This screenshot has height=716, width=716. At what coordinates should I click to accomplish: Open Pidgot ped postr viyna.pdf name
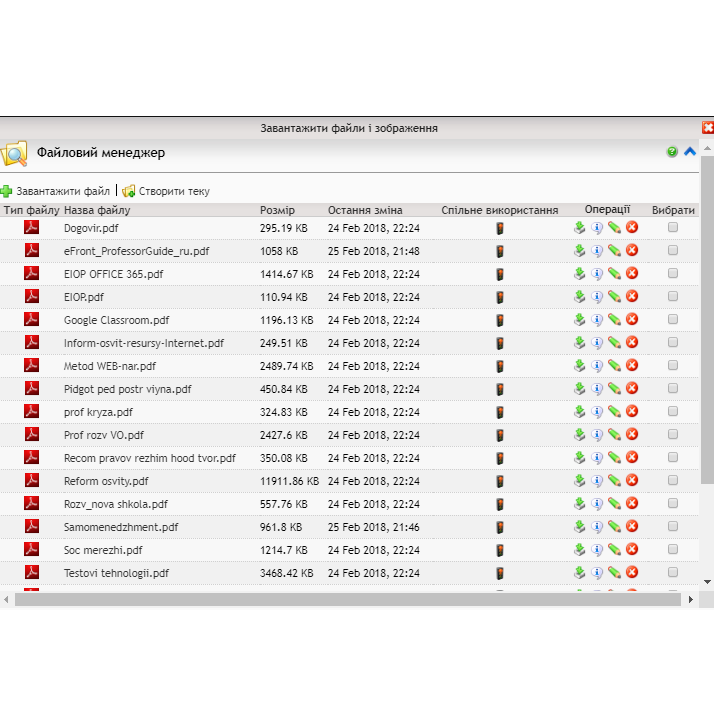click(127, 389)
